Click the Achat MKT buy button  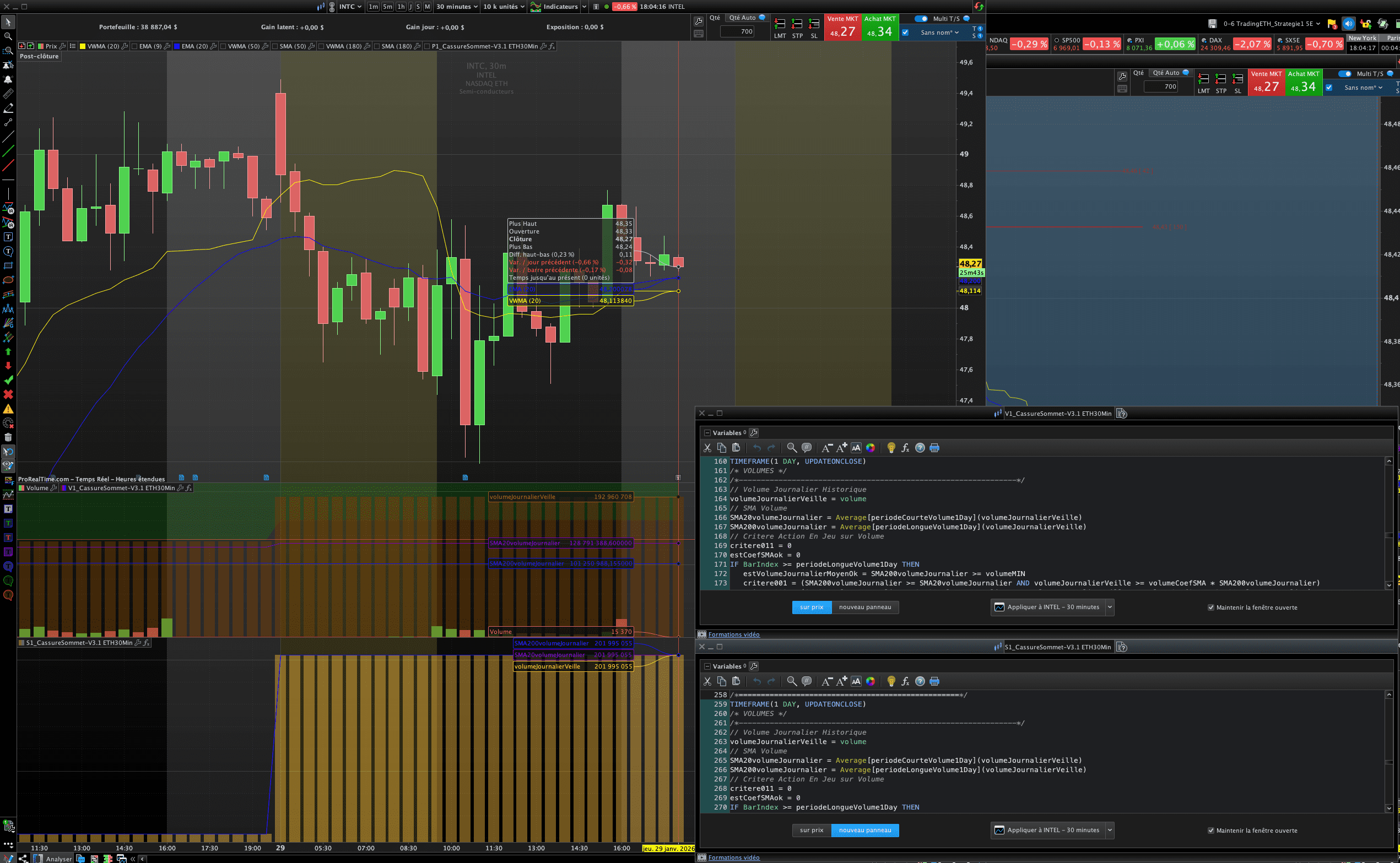(880, 28)
